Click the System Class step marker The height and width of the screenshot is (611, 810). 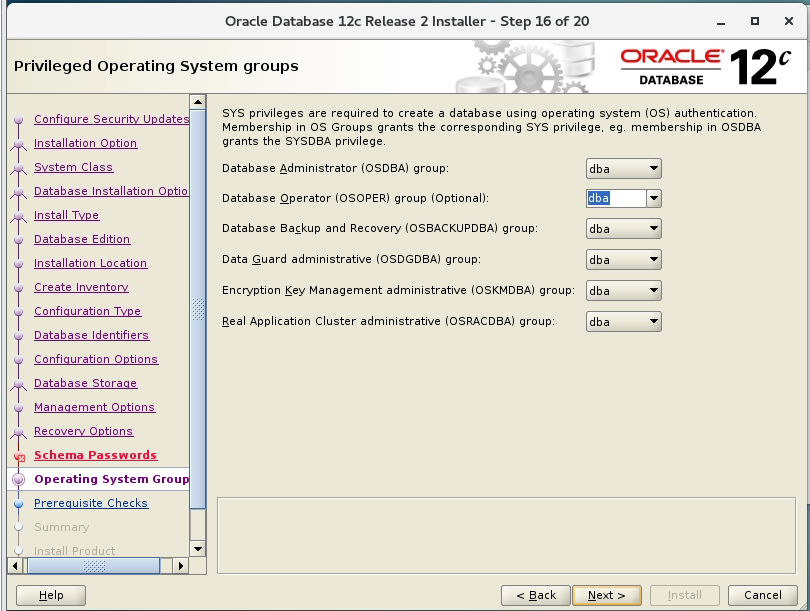(x=19, y=168)
